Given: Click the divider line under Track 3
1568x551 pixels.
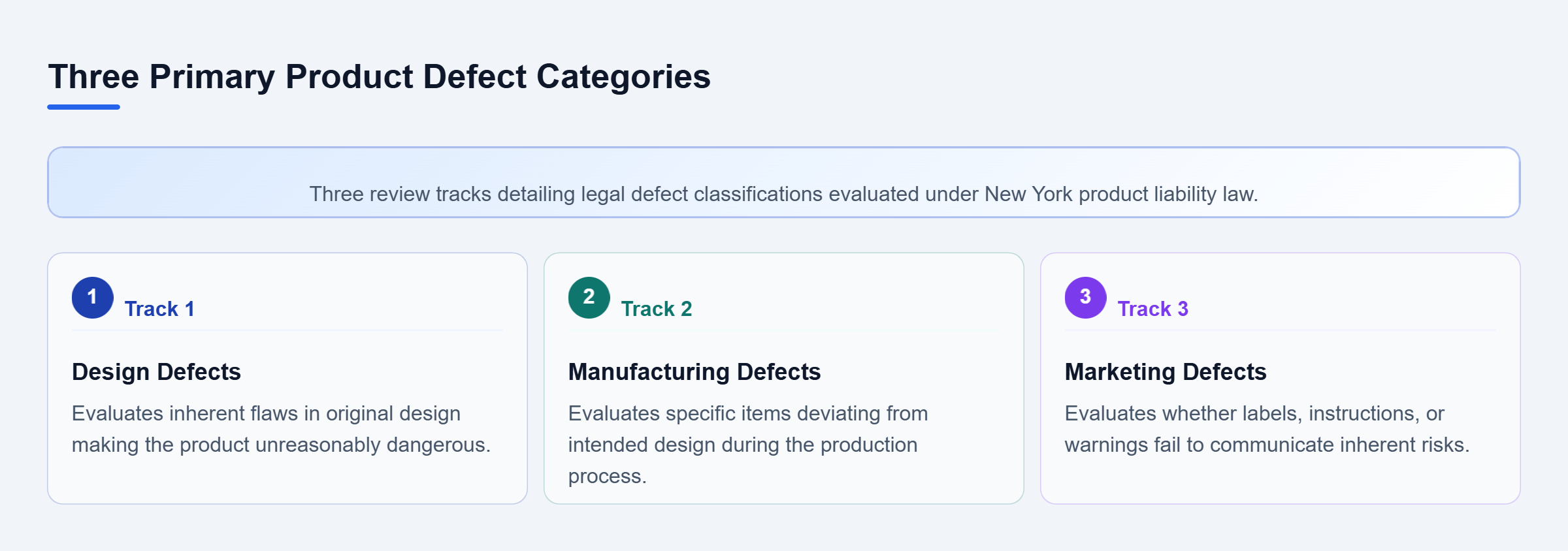Looking at the screenshot, I should [1281, 331].
